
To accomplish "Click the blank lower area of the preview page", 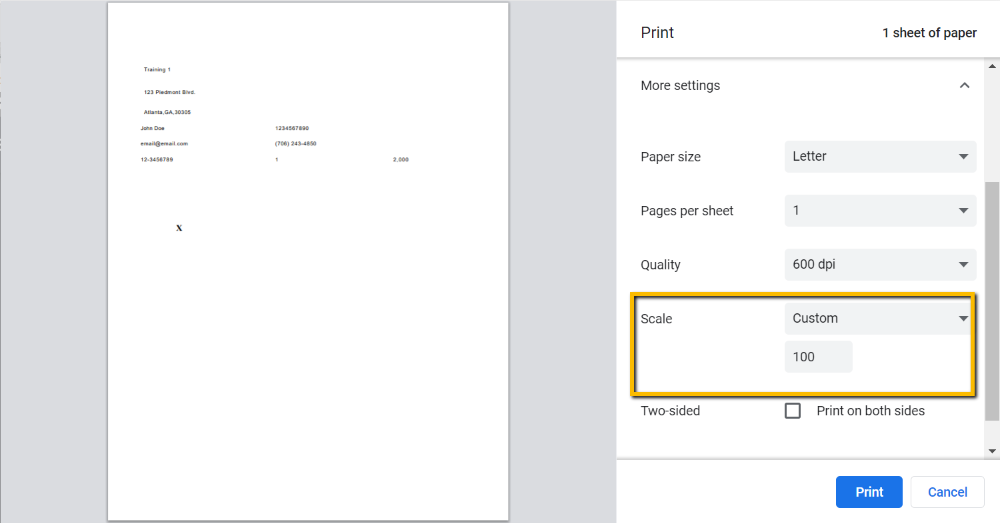I will [x=308, y=400].
